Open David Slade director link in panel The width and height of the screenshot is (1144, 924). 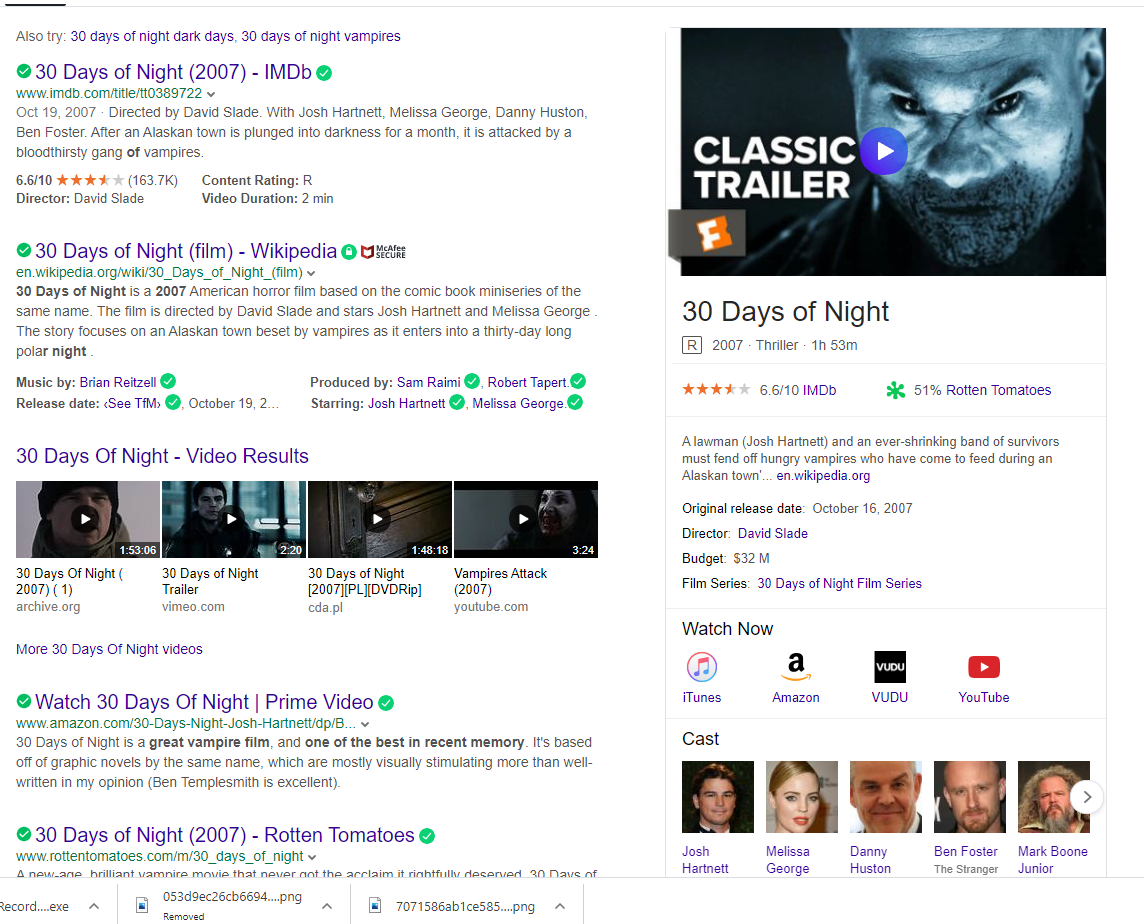[x=773, y=534]
